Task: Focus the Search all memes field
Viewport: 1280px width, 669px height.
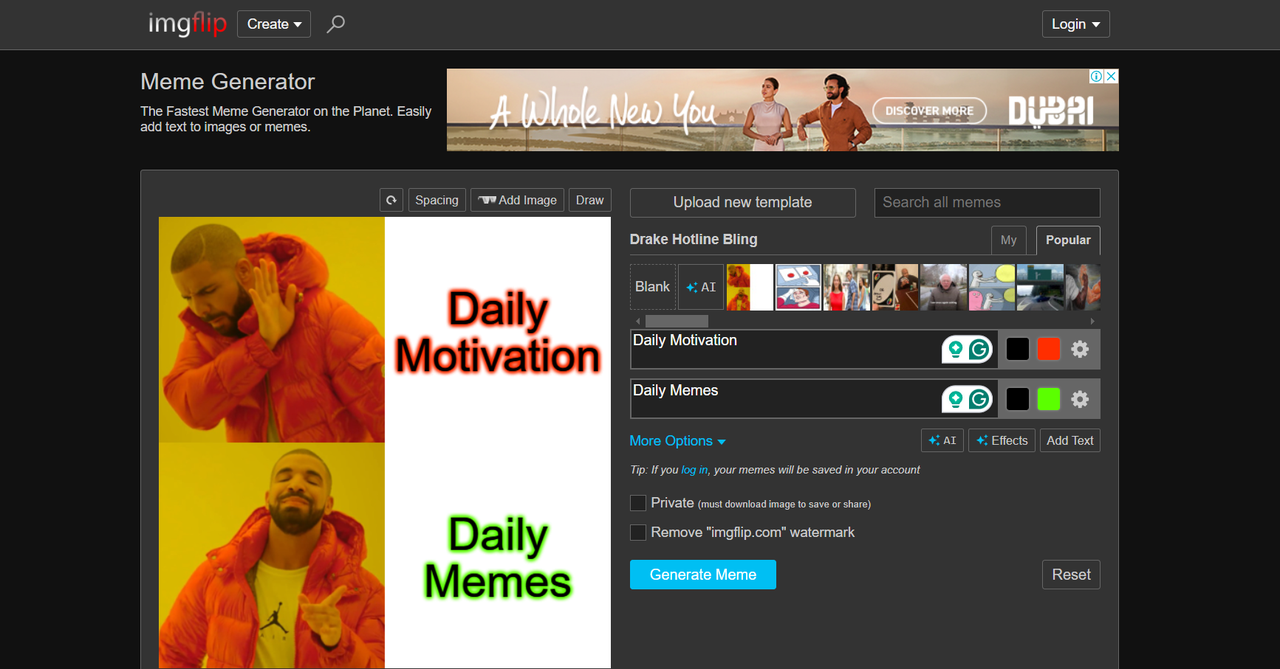Action: [x=987, y=202]
